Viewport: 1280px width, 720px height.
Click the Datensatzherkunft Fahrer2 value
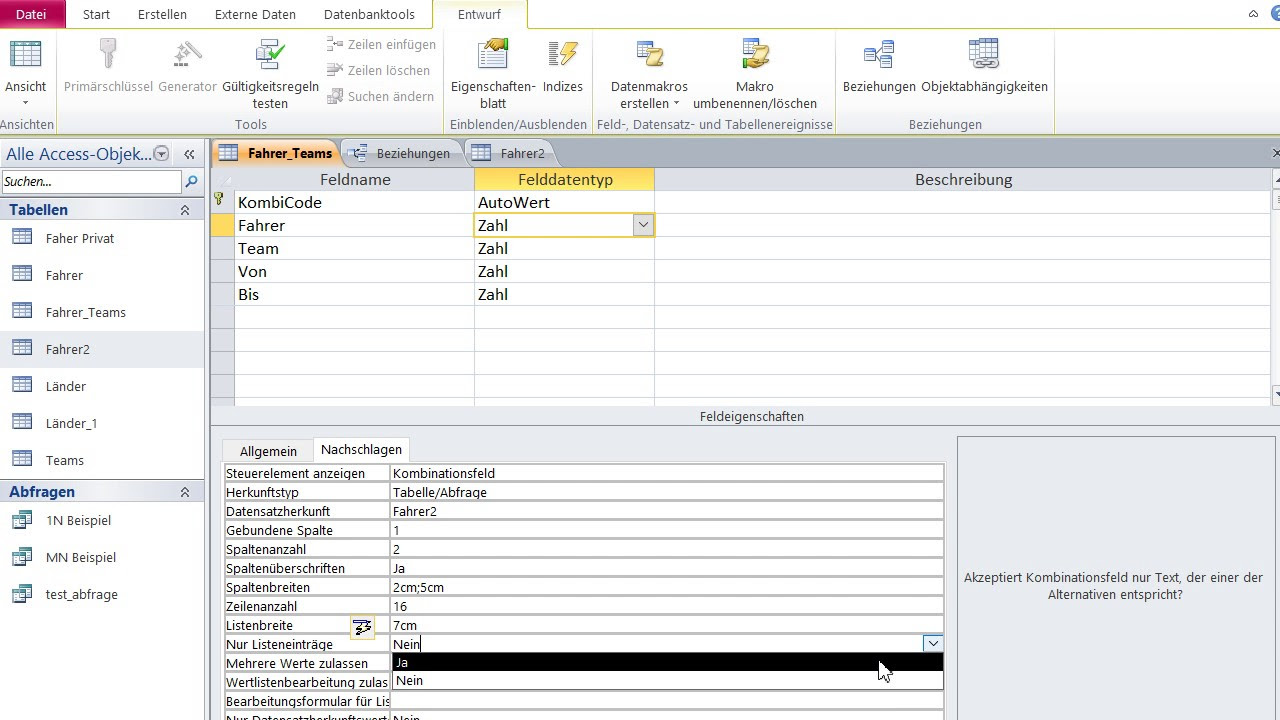coord(667,511)
